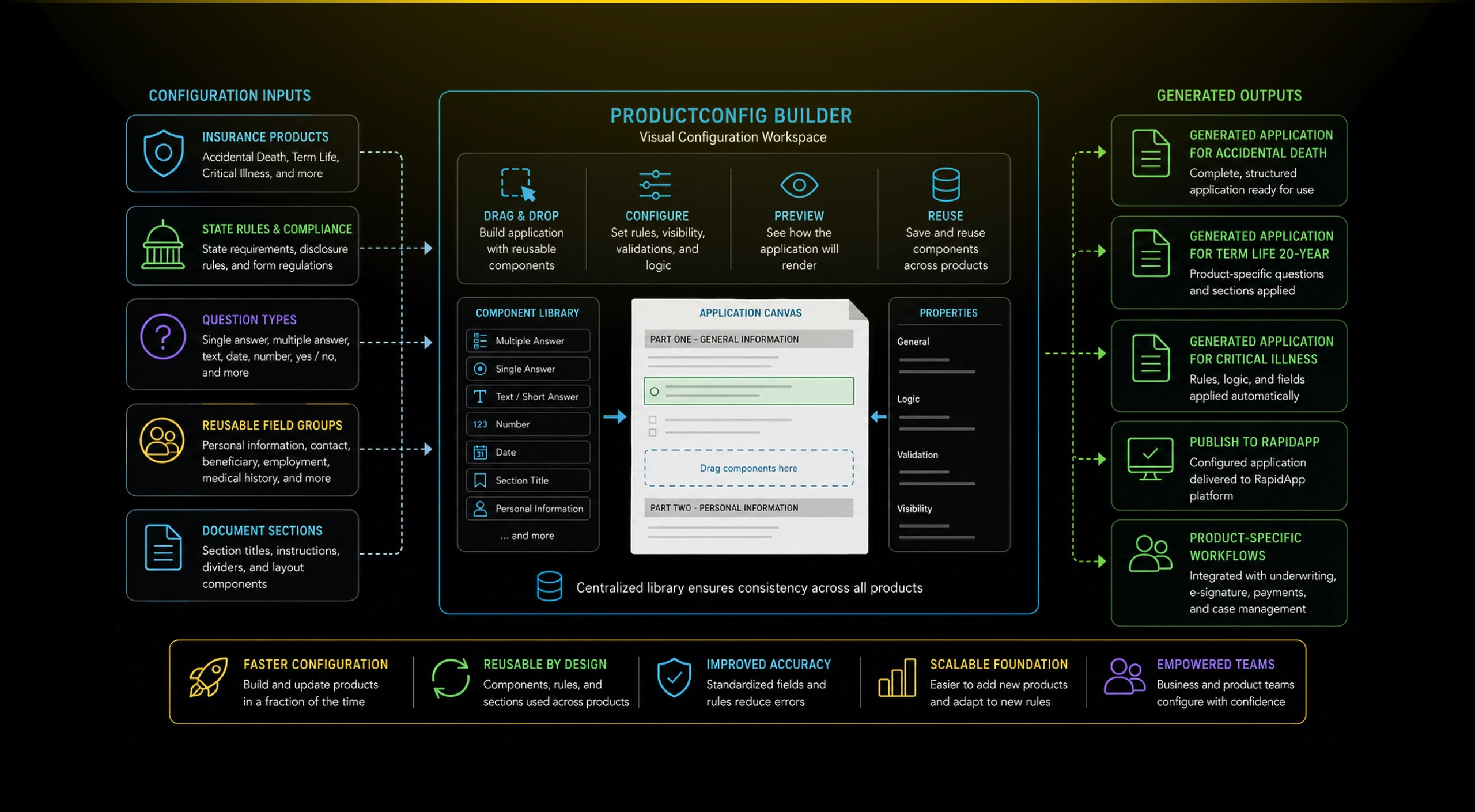Click the Part Two - Personal Information header

coord(748,508)
